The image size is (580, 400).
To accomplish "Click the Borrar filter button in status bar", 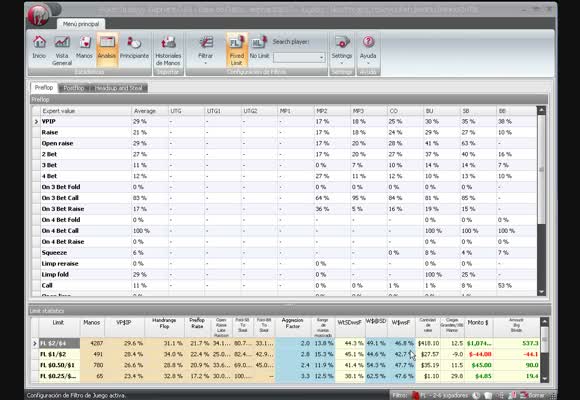I will (533, 395).
